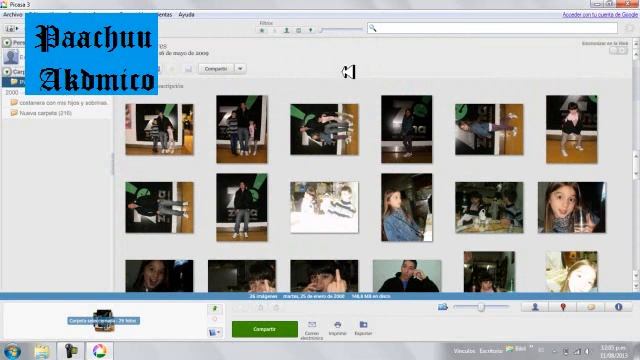Click the Importar button in the top toolbar
Viewport: 640px width, 360px height.
coord(12,29)
